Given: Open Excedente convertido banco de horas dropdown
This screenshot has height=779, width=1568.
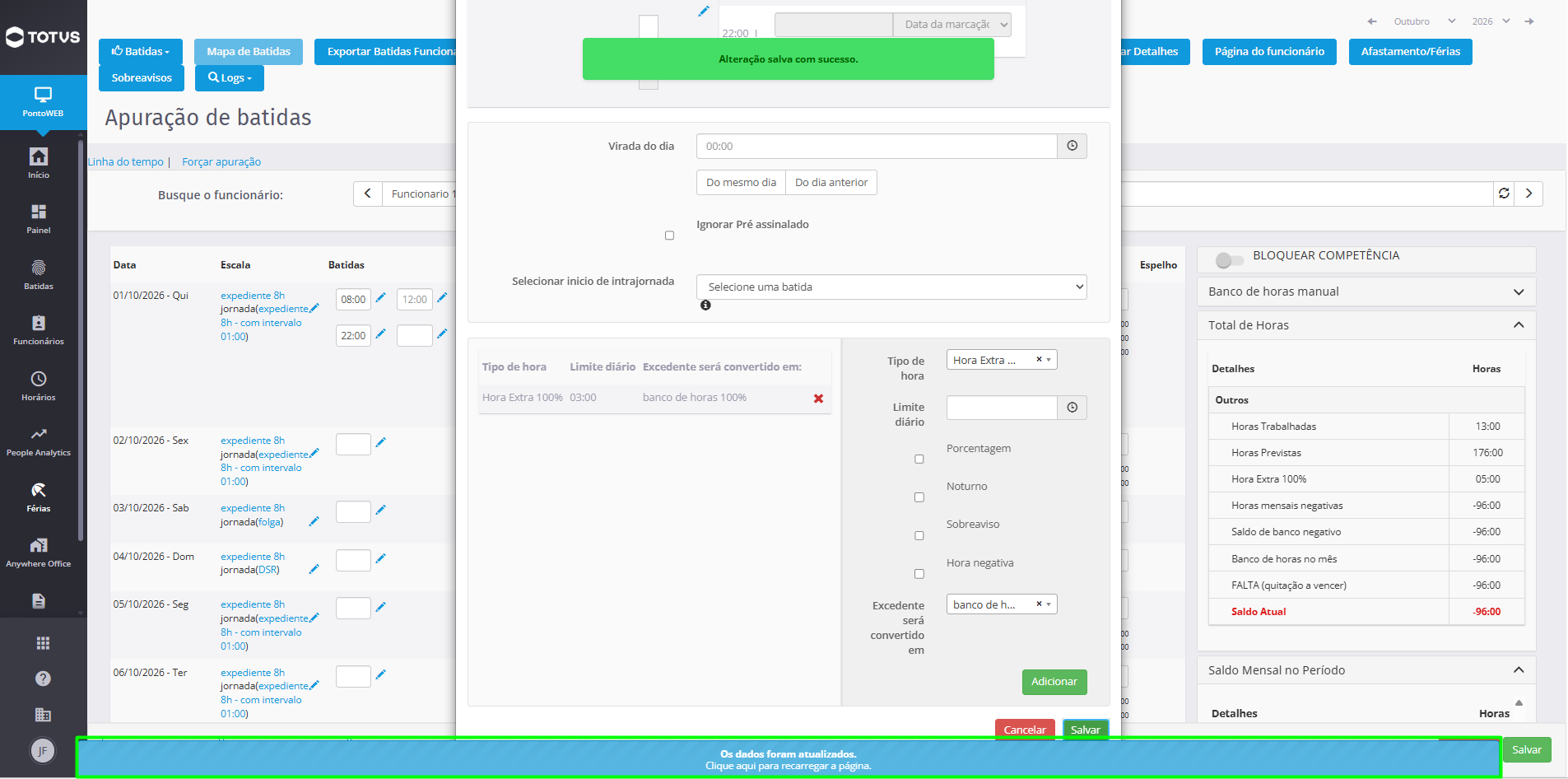Looking at the screenshot, I should (1002, 604).
